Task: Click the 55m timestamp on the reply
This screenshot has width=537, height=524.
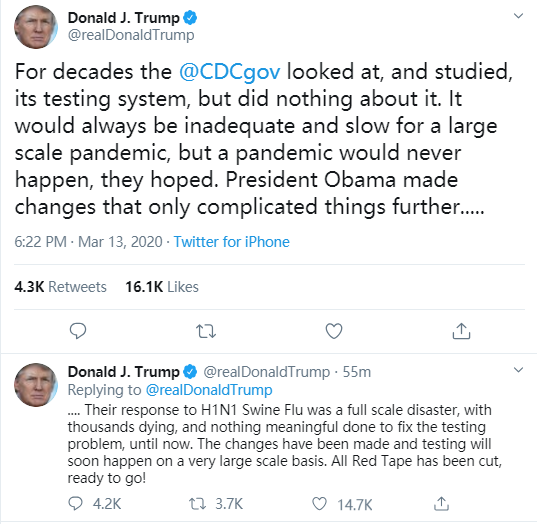Action: [357, 372]
